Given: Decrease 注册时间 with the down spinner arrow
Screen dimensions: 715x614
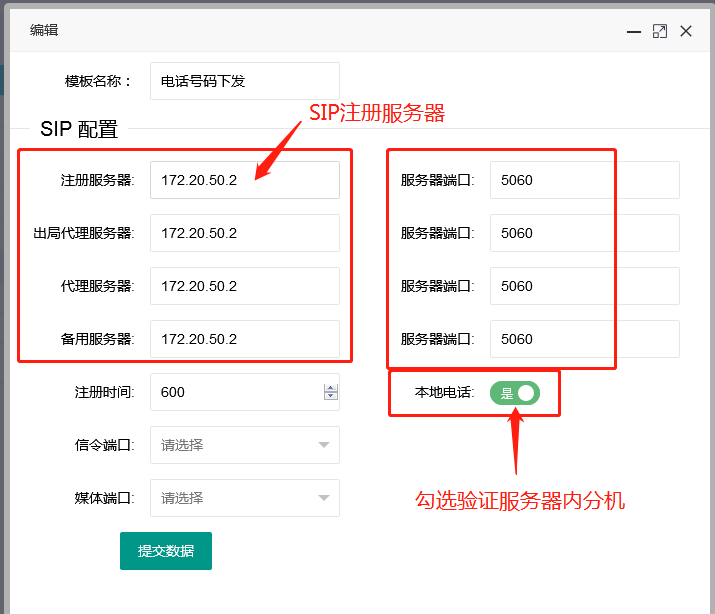Looking at the screenshot, I should 331,396.
